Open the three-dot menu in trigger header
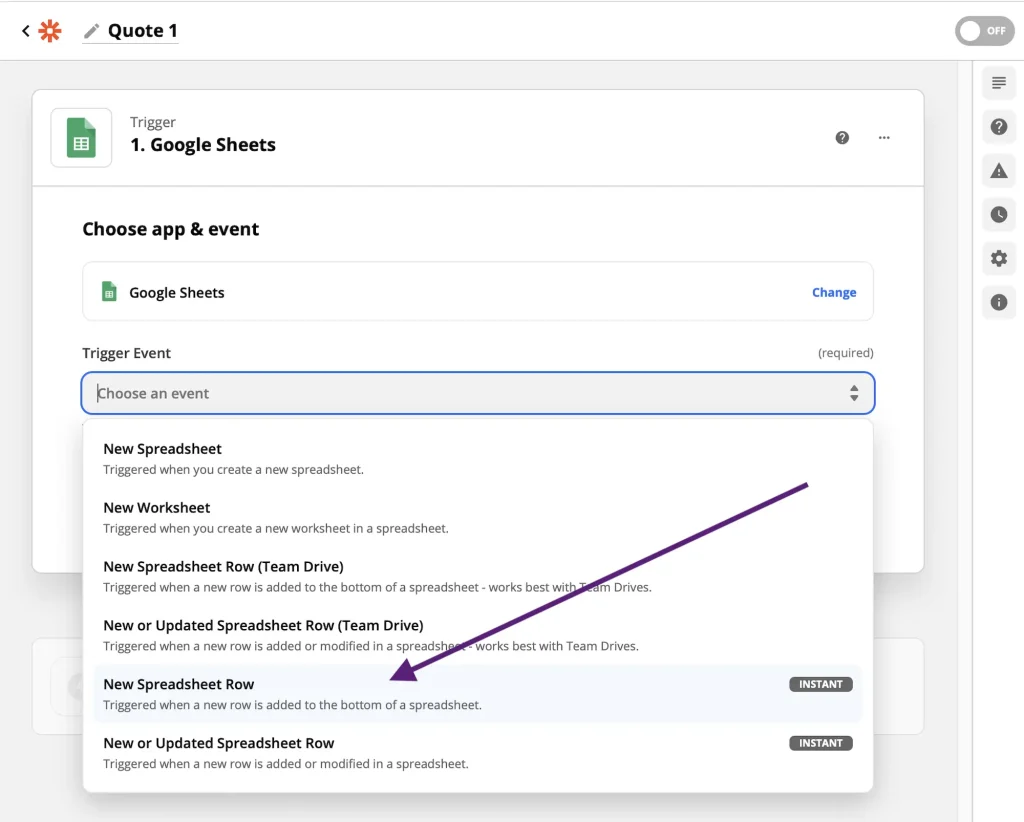The height and width of the screenshot is (822, 1024). click(x=884, y=138)
